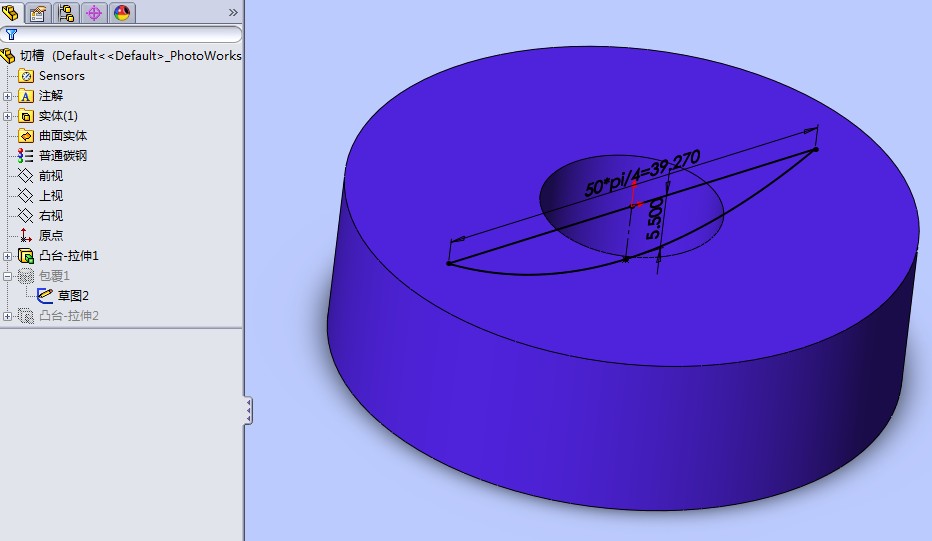Open the FeatureManager design tree tab

tap(11, 12)
